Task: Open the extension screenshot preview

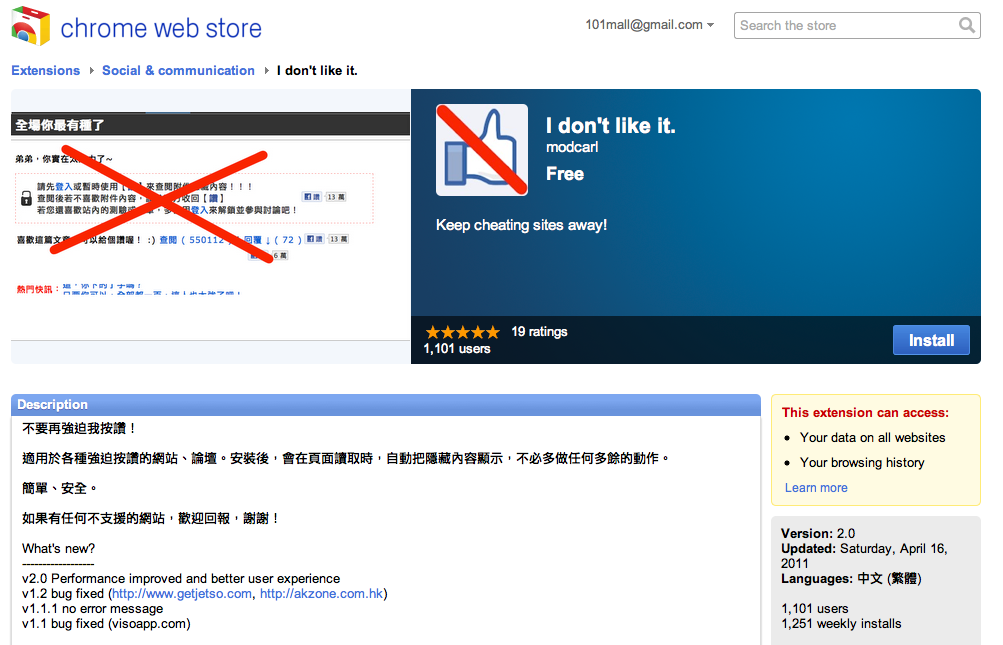Action: point(210,227)
